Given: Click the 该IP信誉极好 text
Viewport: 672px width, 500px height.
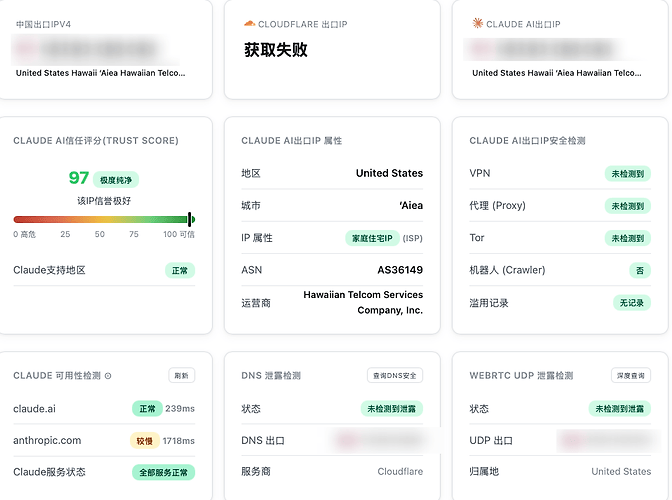Looking at the screenshot, I should 104,201.
